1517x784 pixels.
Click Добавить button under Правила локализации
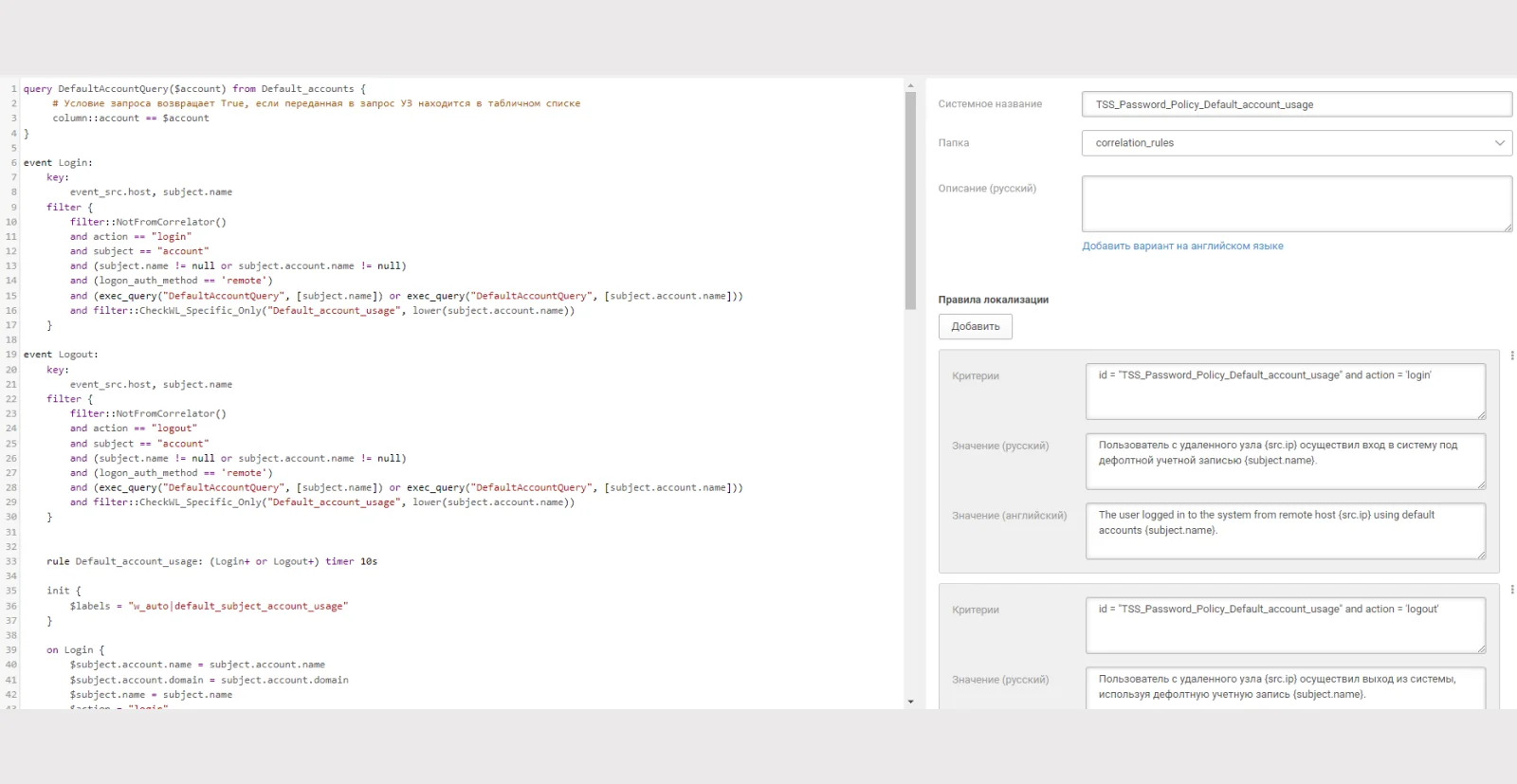tap(976, 326)
